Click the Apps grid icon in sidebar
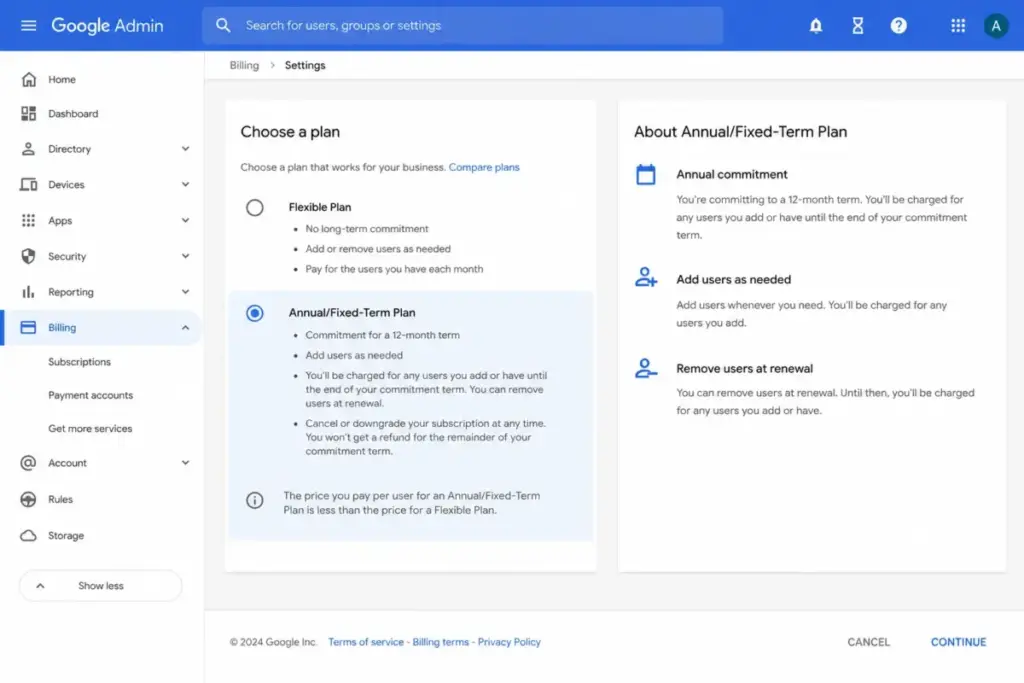Image resolution: width=1024 pixels, height=683 pixels. (x=28, y=221)
